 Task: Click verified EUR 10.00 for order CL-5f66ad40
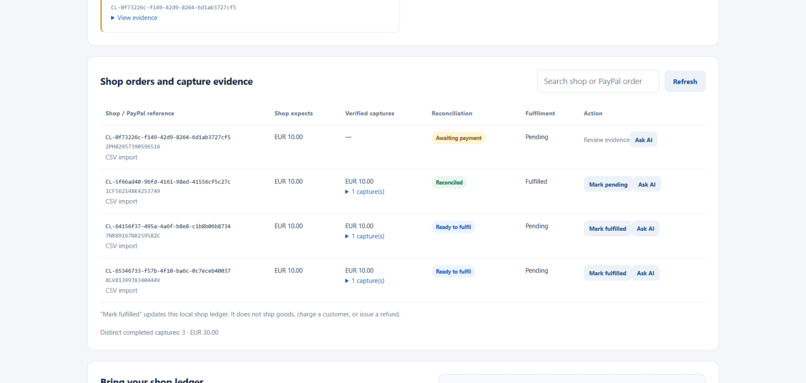tap(359, 181)
